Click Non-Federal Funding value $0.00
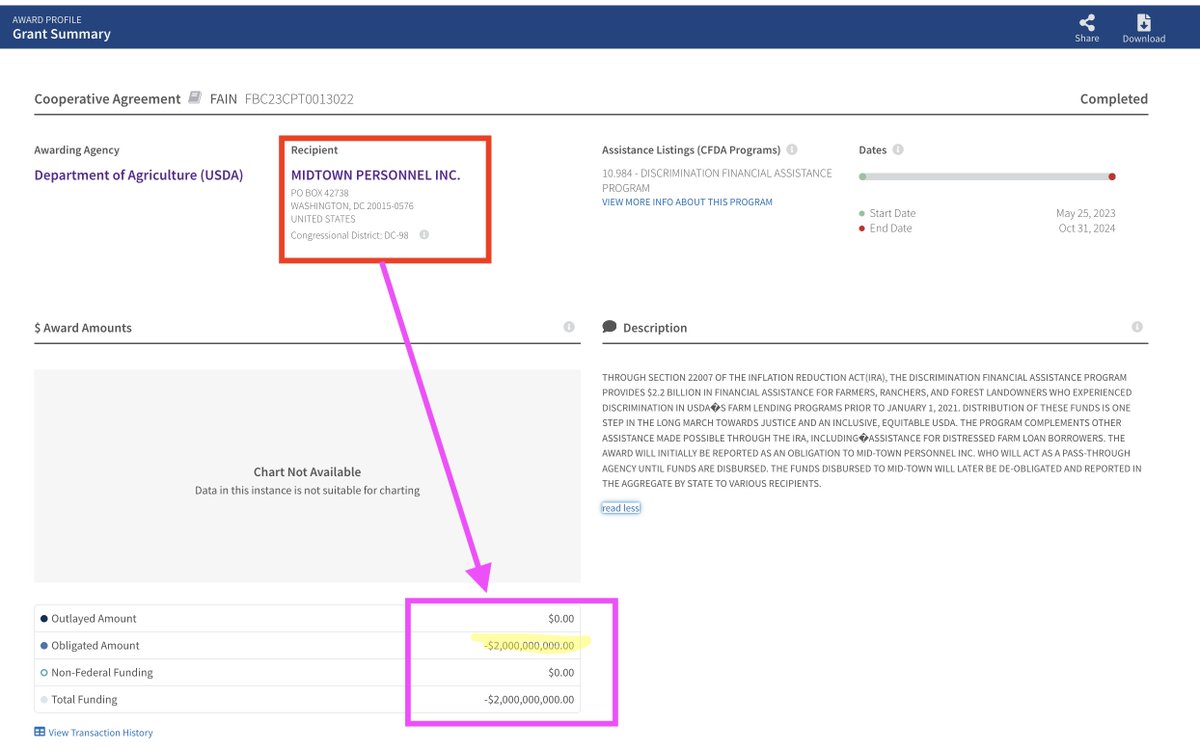 pos(561,673)
